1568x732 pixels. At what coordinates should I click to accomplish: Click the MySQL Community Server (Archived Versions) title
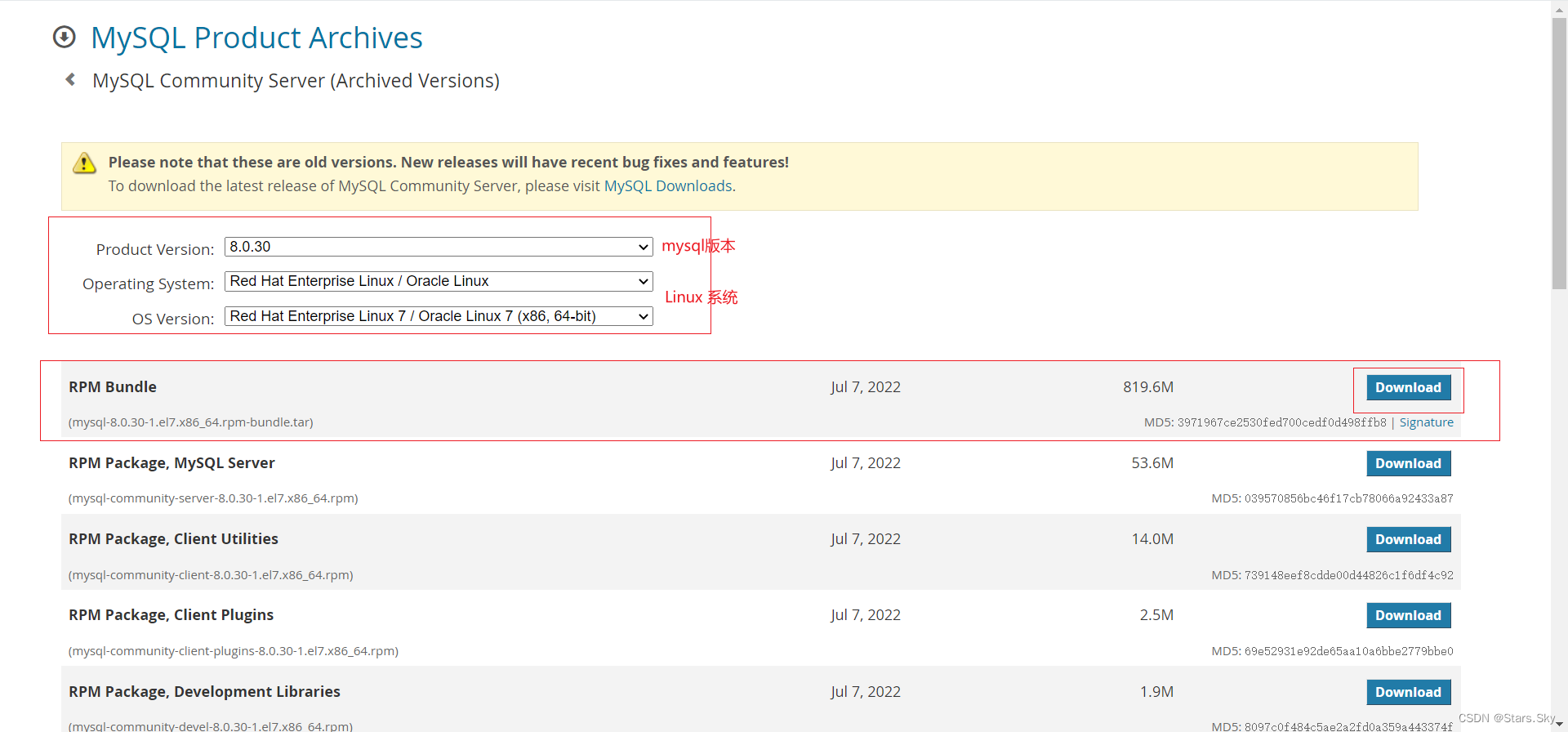click(296, 81)
